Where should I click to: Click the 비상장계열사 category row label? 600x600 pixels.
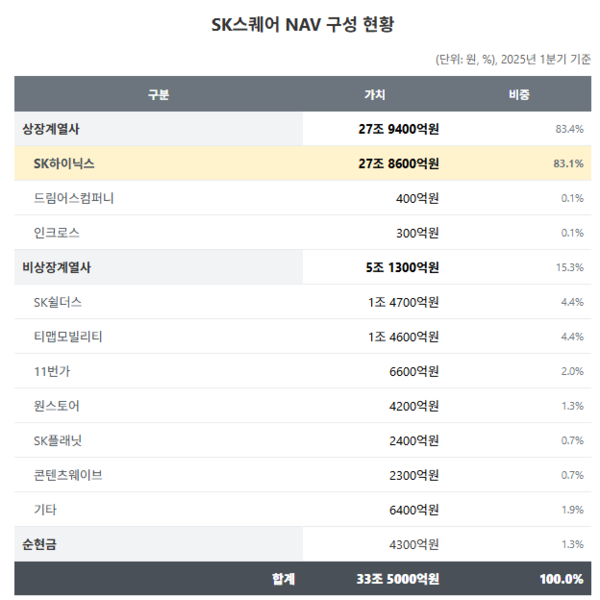[x=56, y=267]
